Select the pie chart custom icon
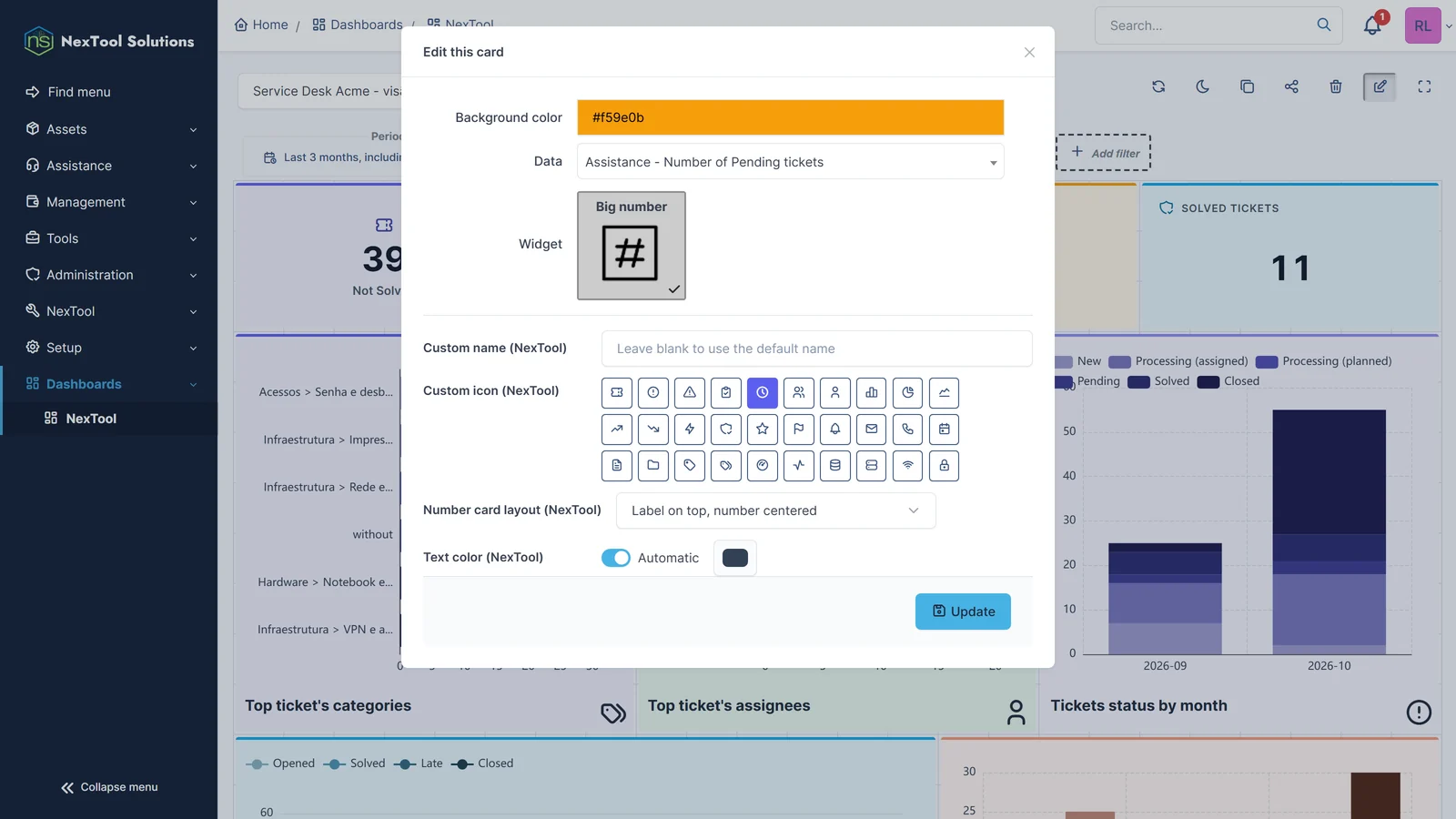This screenshot has width=1456, height=819. [x=908, y=393]
